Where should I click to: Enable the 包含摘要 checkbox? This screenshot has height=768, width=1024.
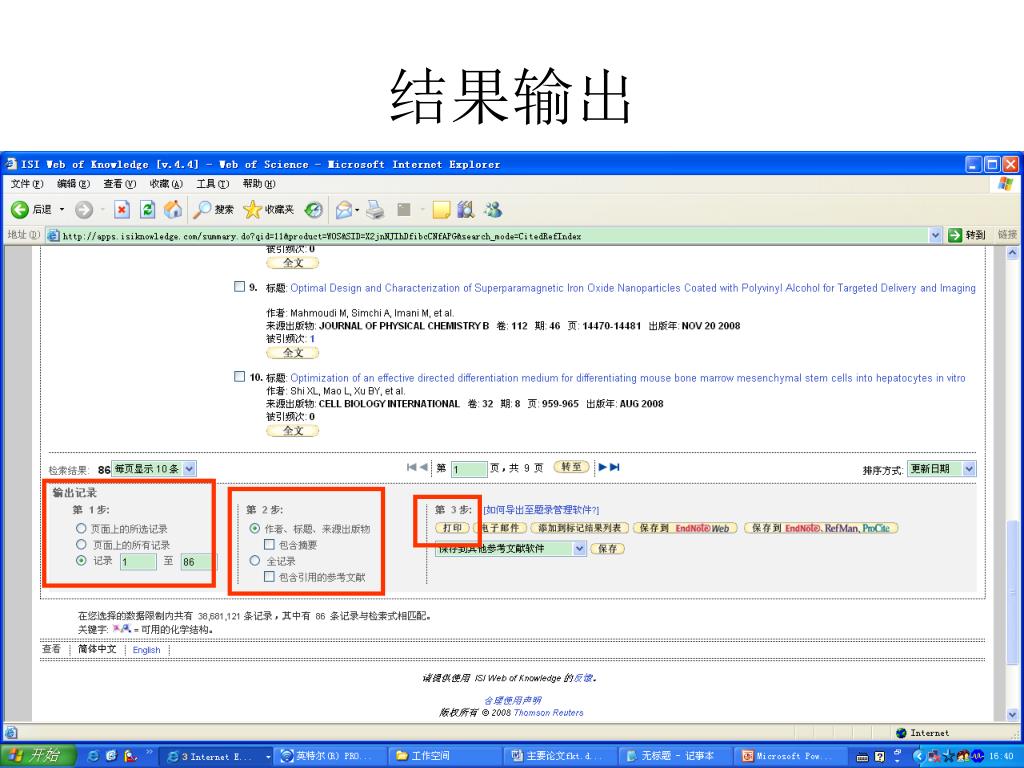click(269, 544)
